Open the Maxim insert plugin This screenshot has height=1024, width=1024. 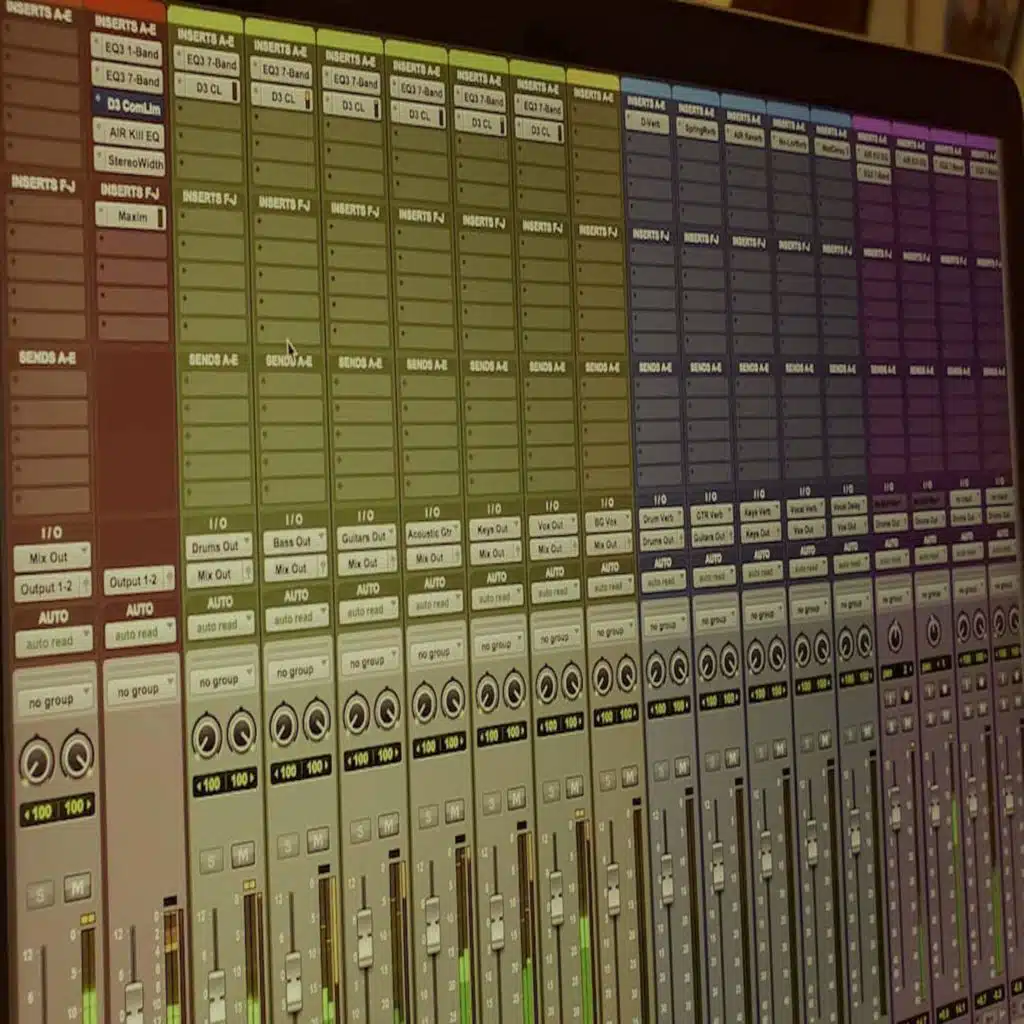pos(130,216)
